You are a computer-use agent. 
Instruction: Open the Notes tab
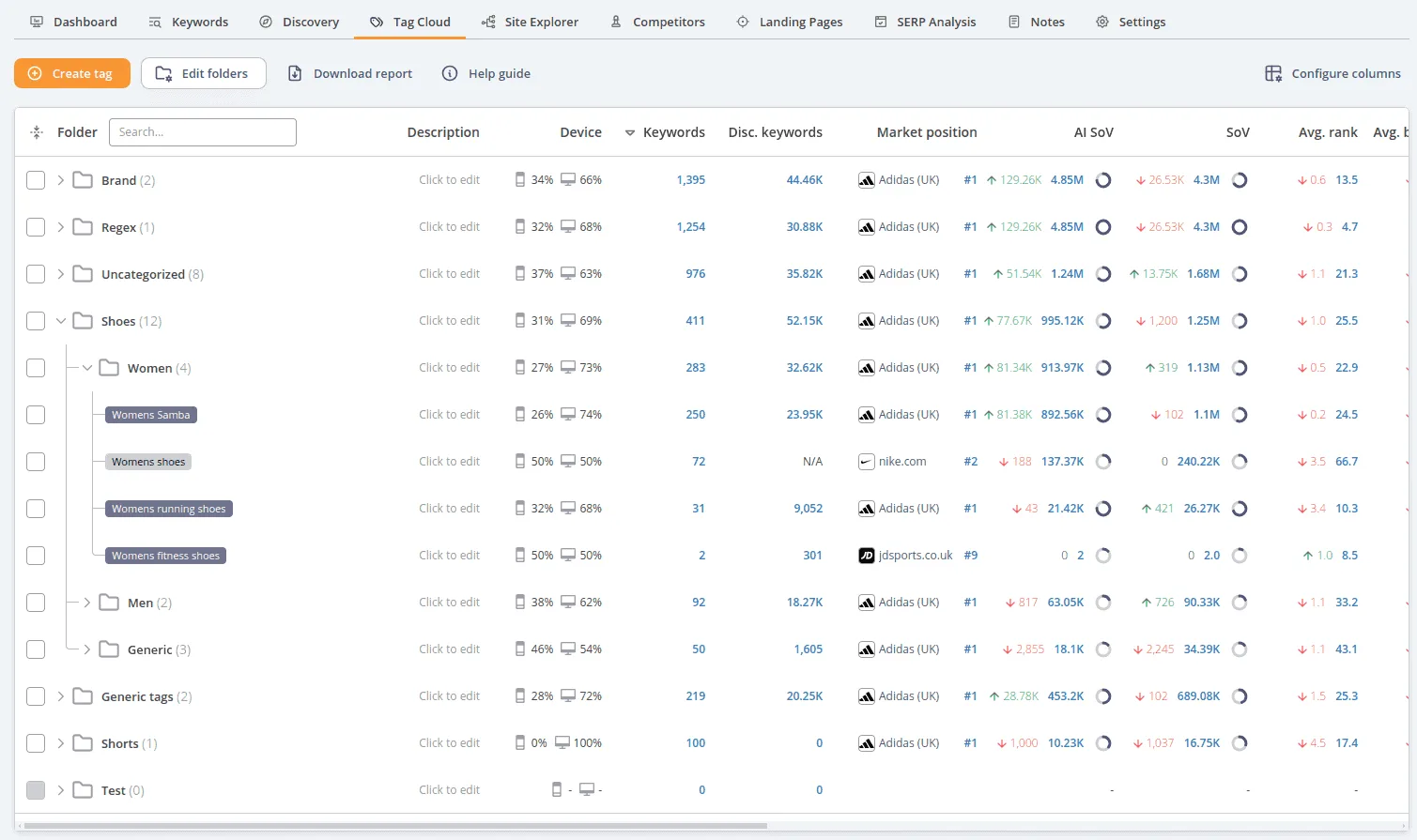pyautogui.click(x=1037, y=22)
